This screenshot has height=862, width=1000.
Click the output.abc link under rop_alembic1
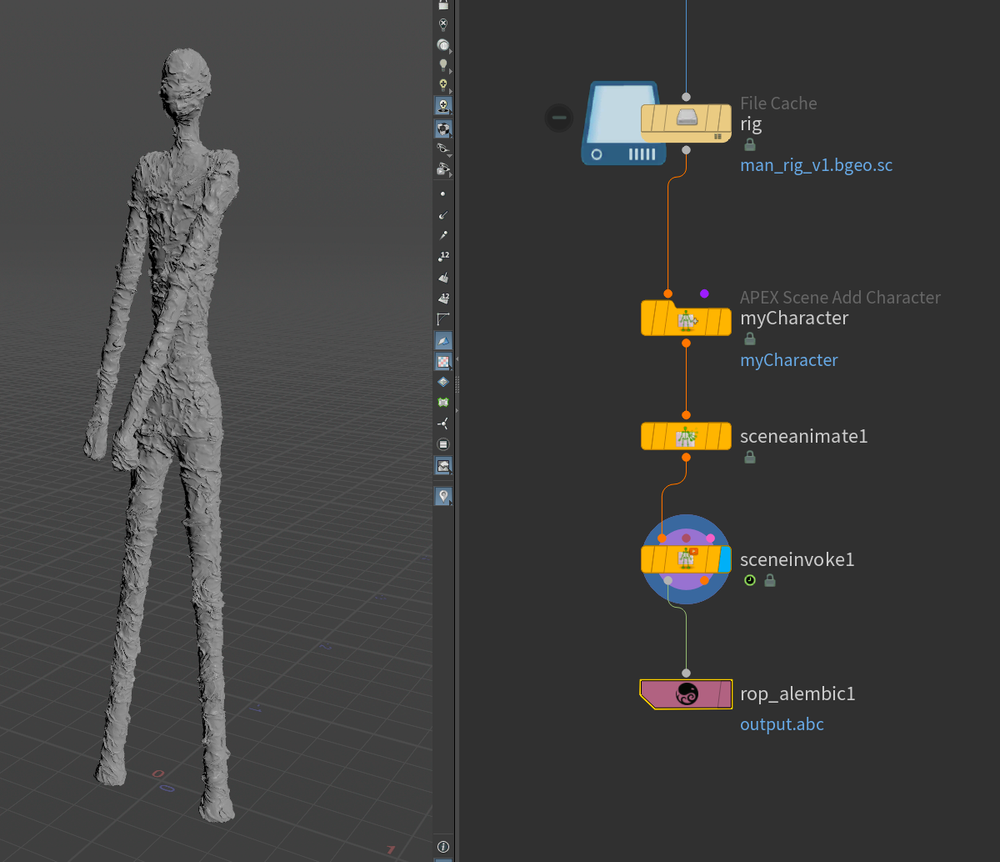tap(782, 724)
